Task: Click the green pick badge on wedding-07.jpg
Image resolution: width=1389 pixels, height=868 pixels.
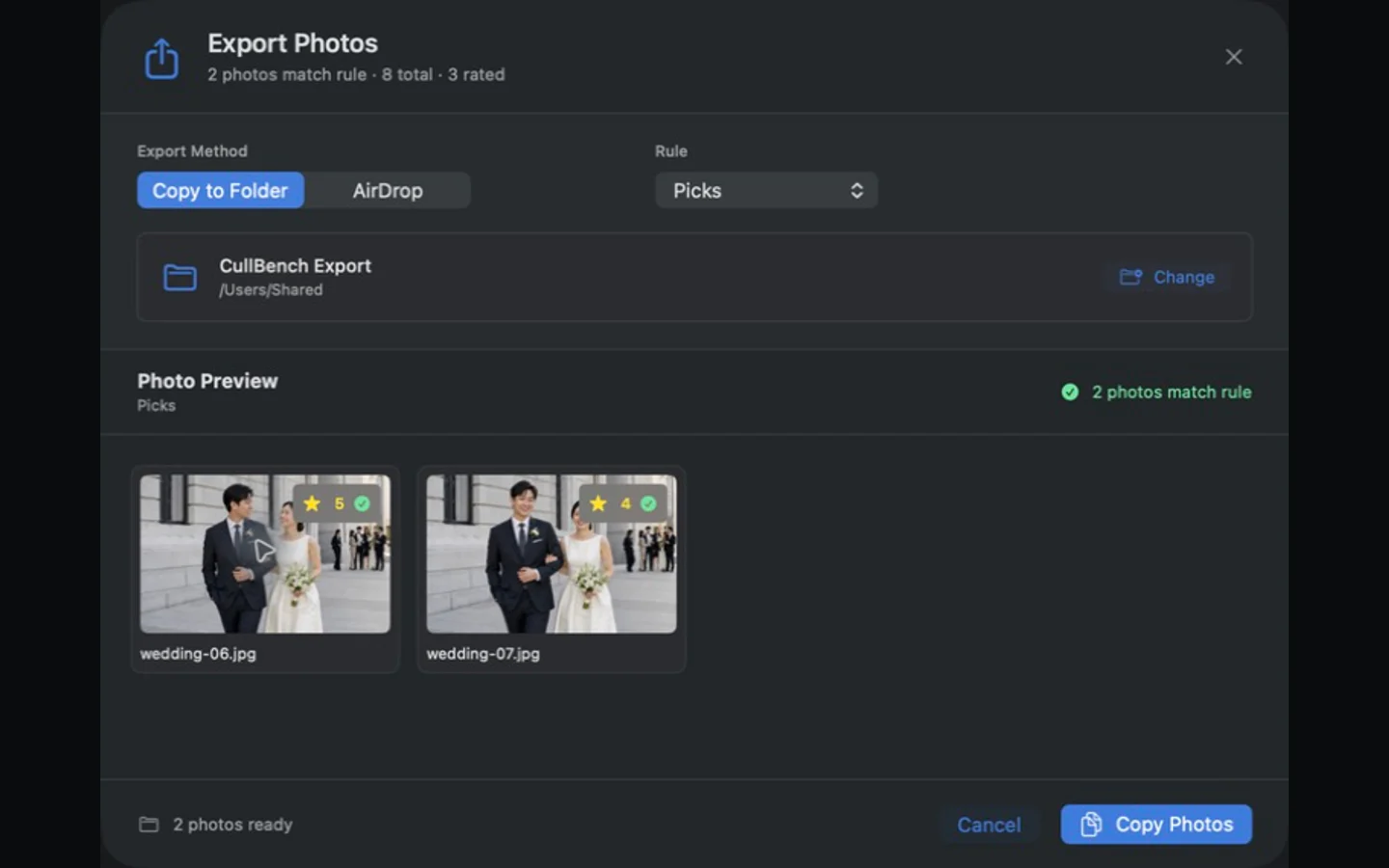Action: [x=648, y=503]
